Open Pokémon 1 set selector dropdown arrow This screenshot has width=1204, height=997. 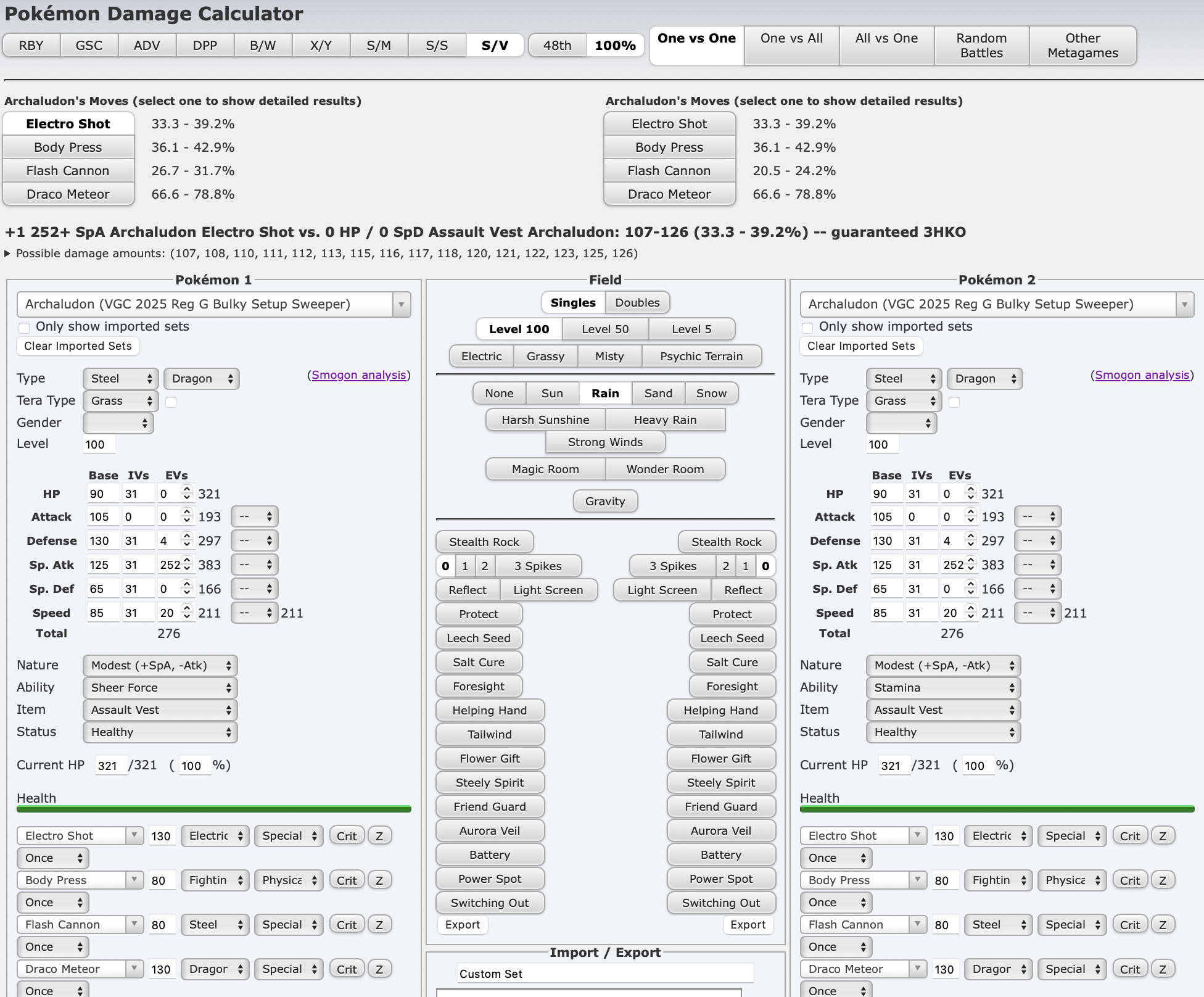click(401, 305)
